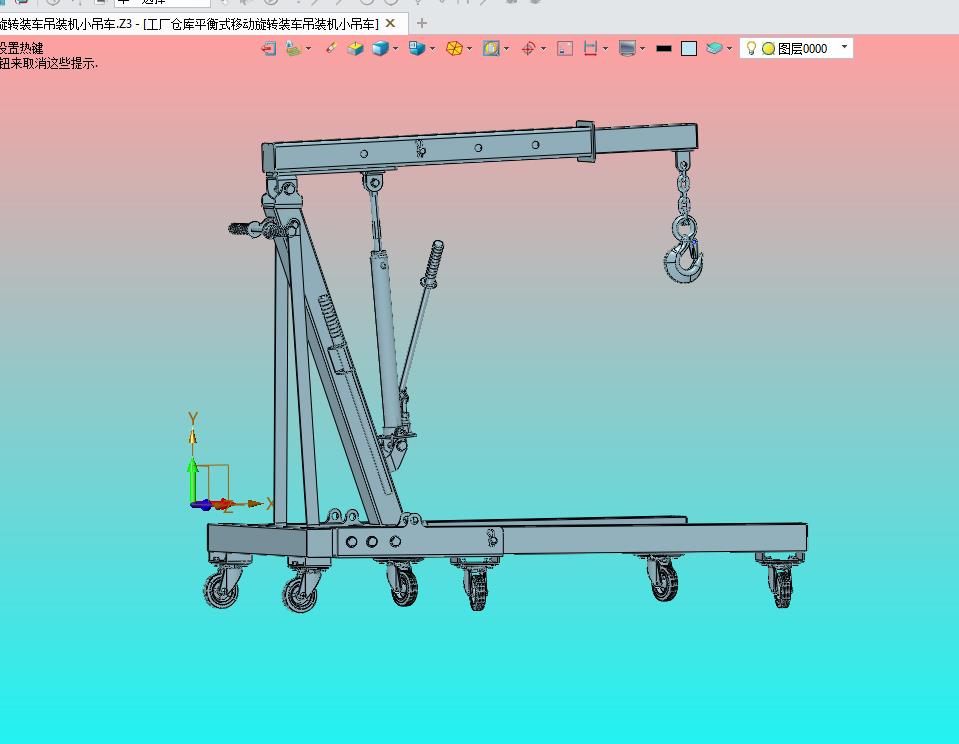
Task: Click the light blue face color swatch
Action: pos(689,48)
